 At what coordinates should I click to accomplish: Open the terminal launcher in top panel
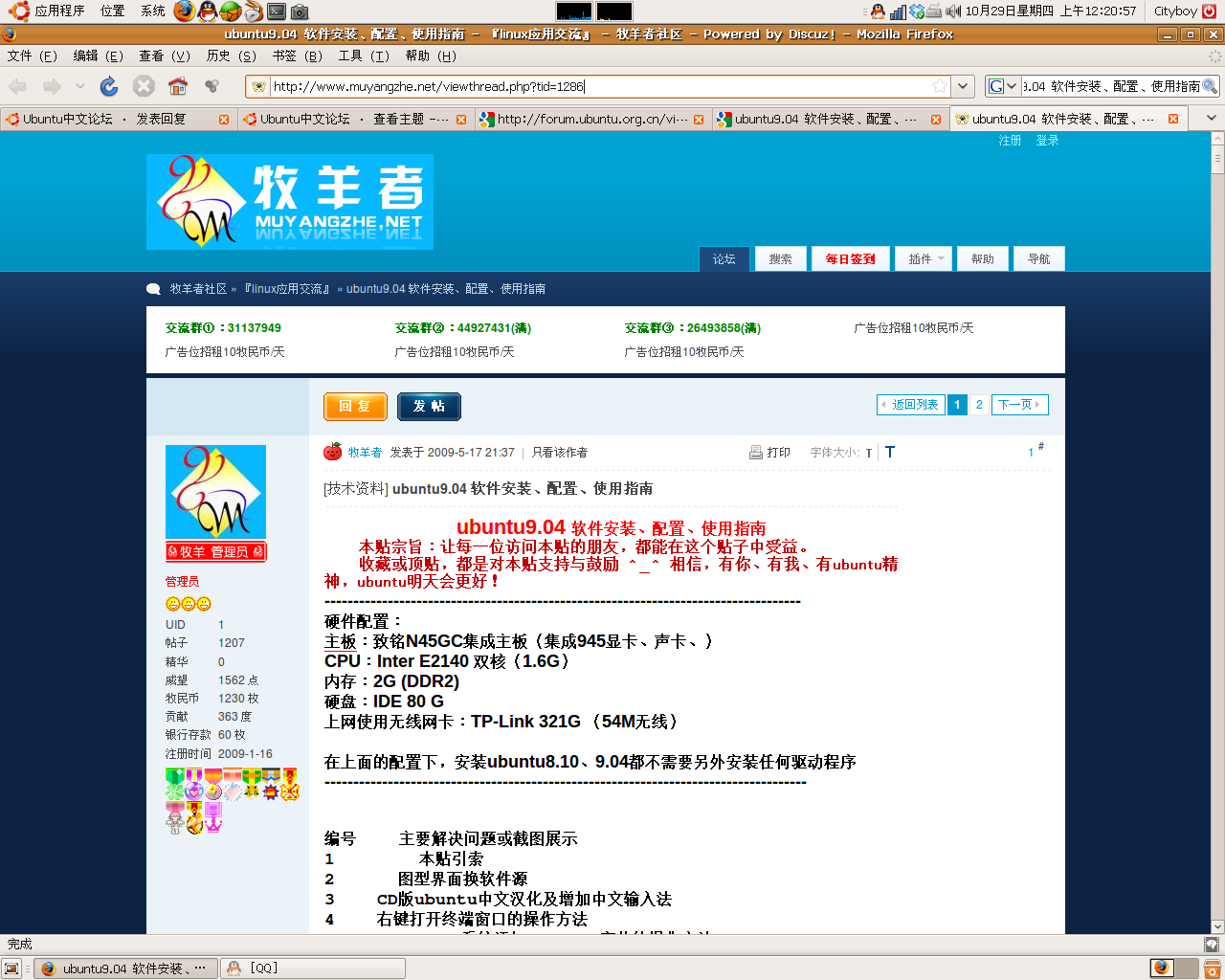click(276, 11)
